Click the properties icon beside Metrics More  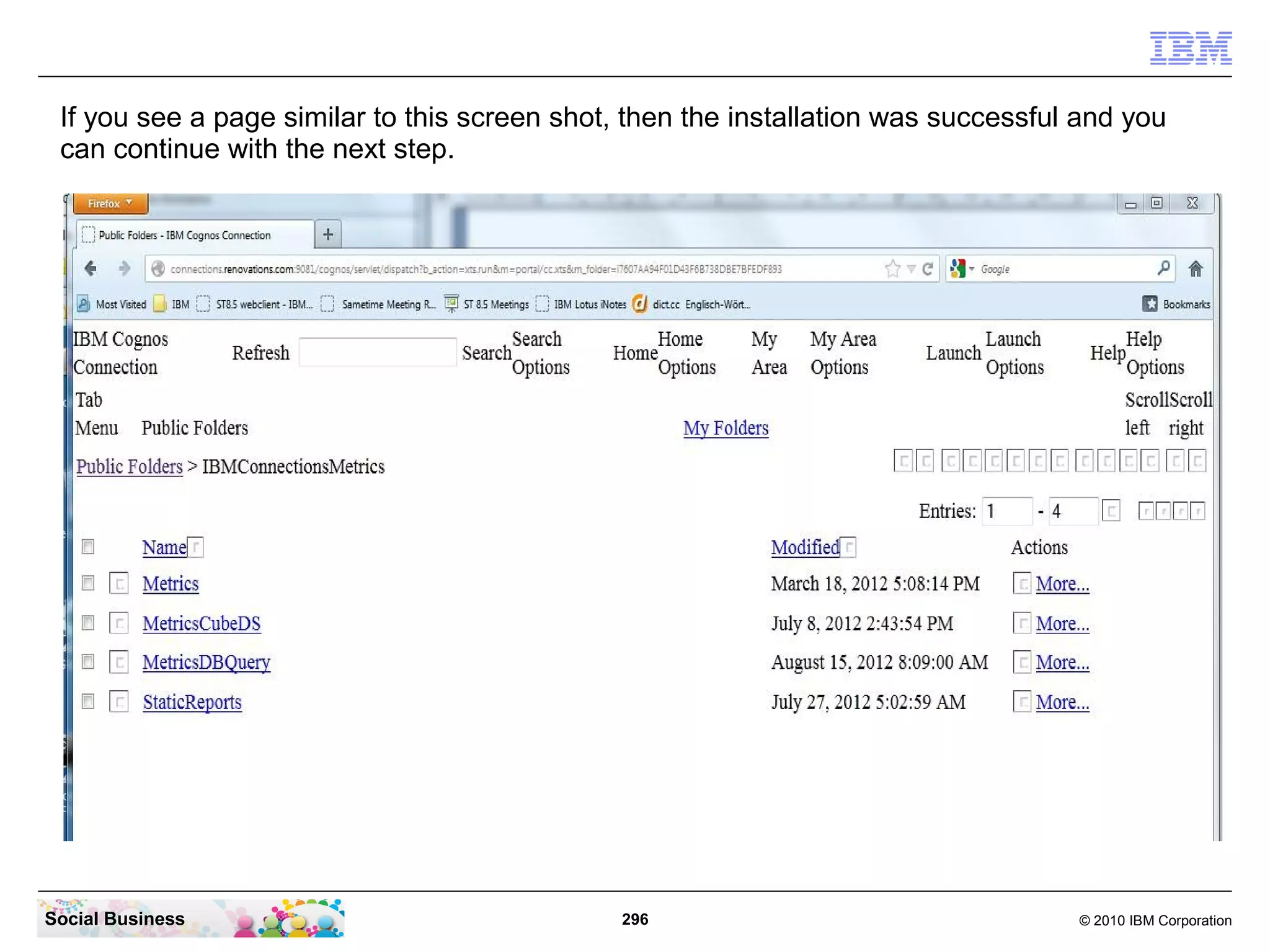(1022, 583)
